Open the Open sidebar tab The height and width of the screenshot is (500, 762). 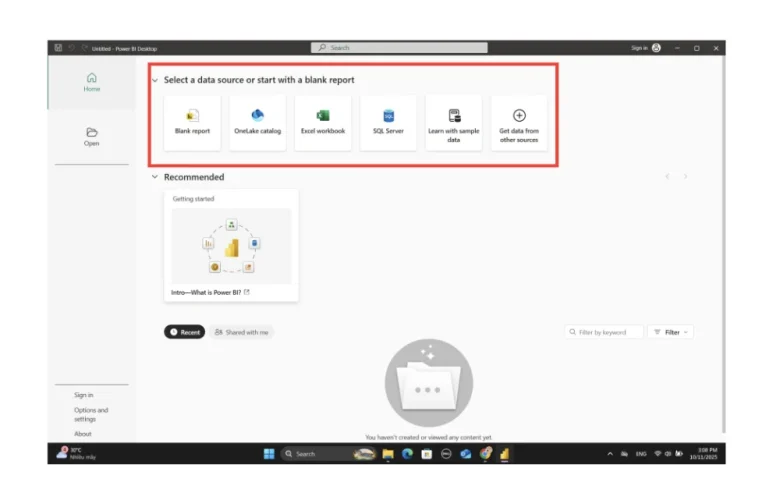tap(91, 137)
